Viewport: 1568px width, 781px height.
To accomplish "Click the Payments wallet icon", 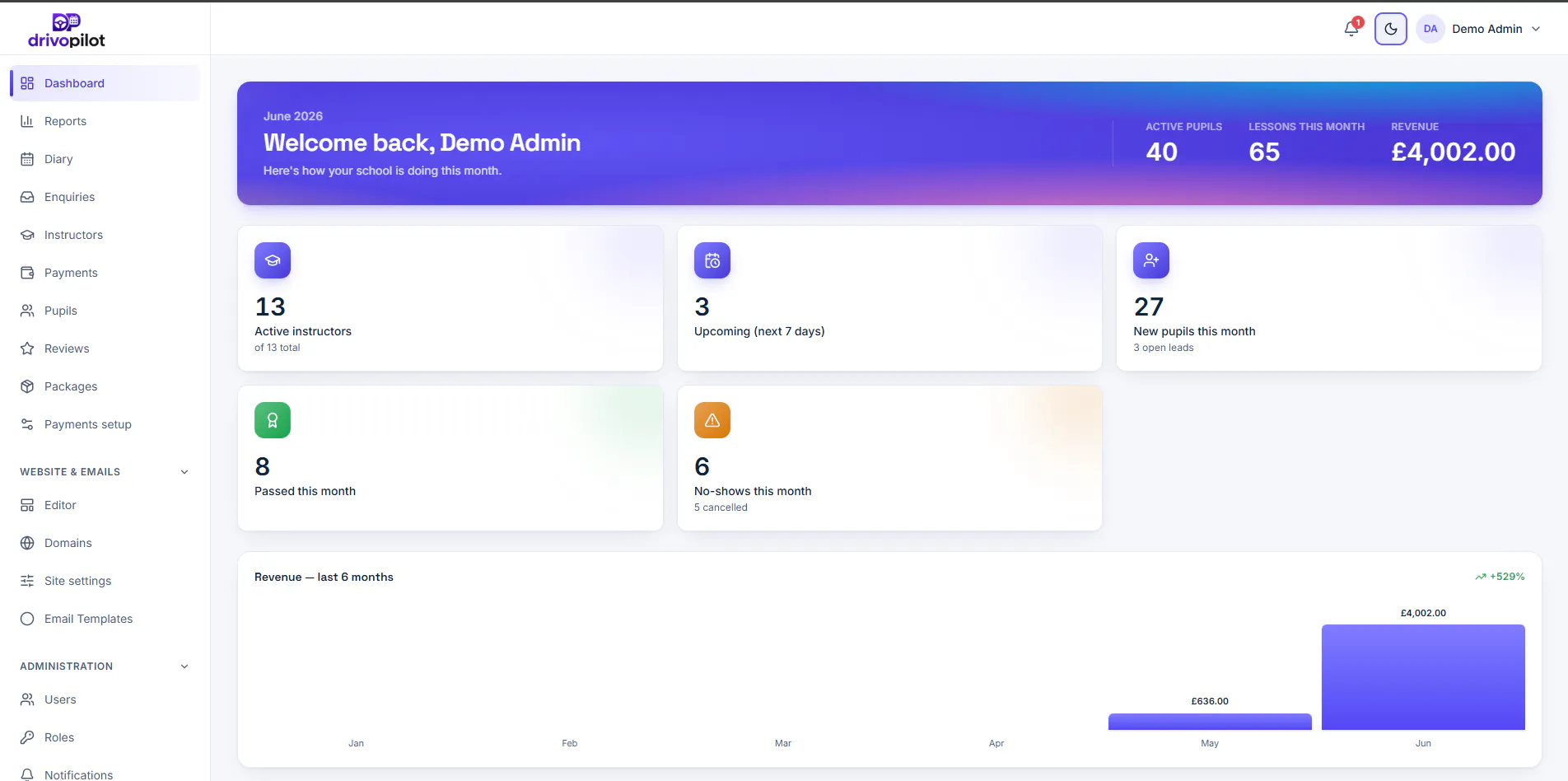I will pos(27,273).
